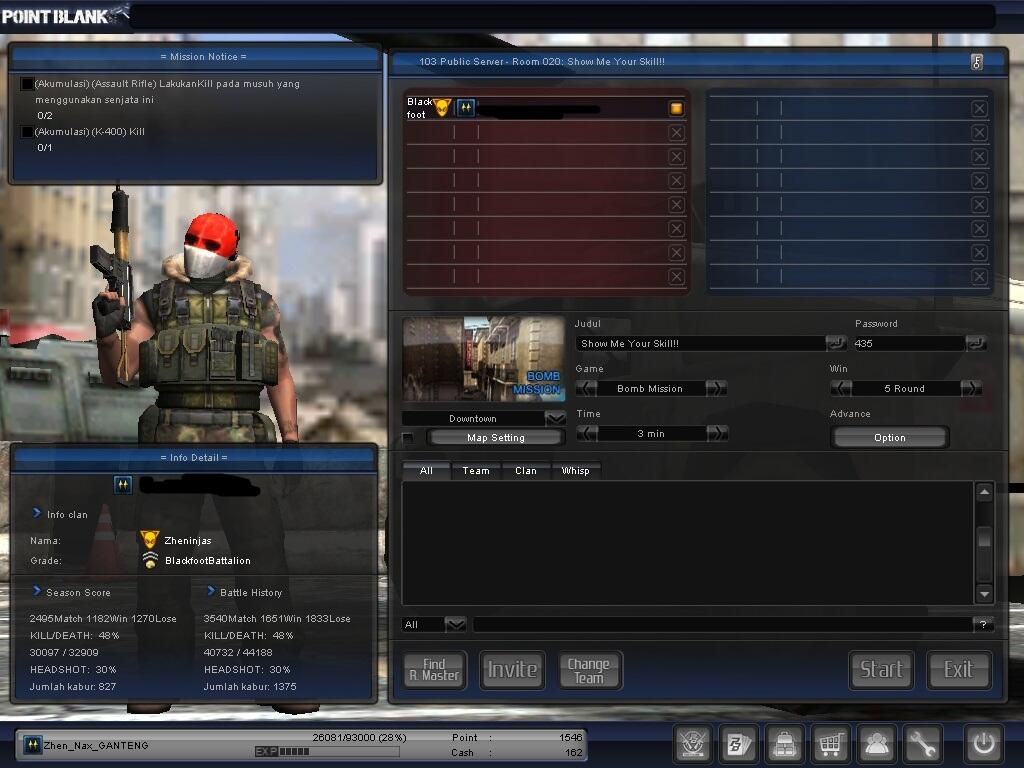
Task: Click the question mark help icon
Action: (983, 624)
